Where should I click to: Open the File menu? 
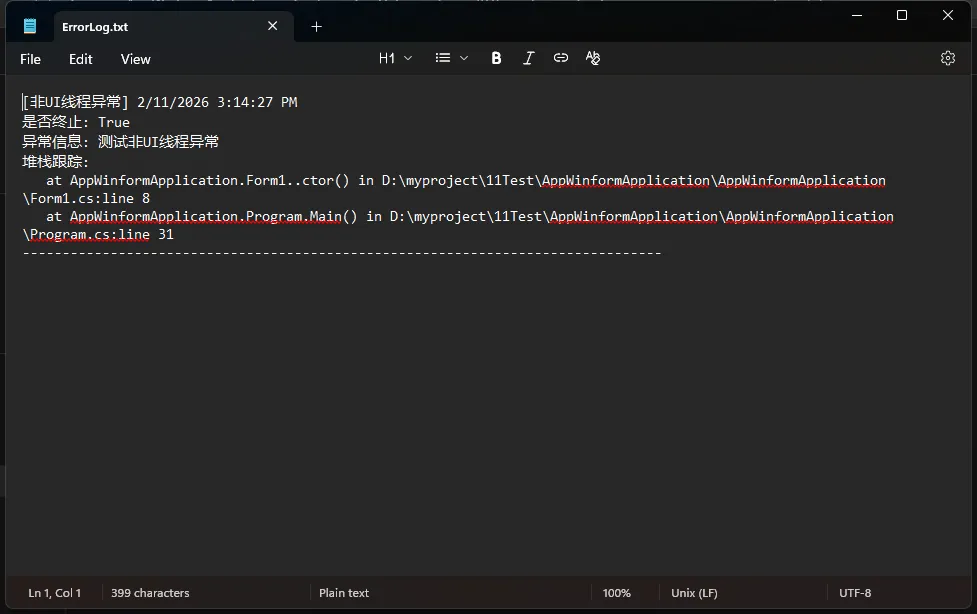tap(30, 59)
